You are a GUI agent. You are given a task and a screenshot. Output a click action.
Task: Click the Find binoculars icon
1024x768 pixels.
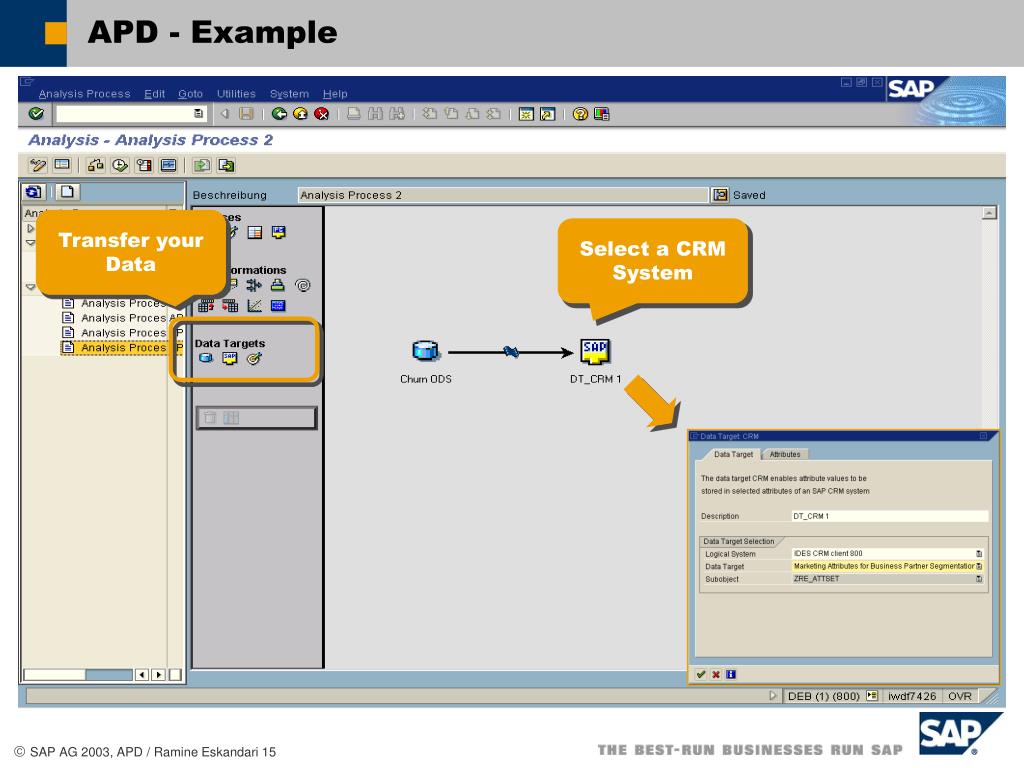tap(375, 114)
